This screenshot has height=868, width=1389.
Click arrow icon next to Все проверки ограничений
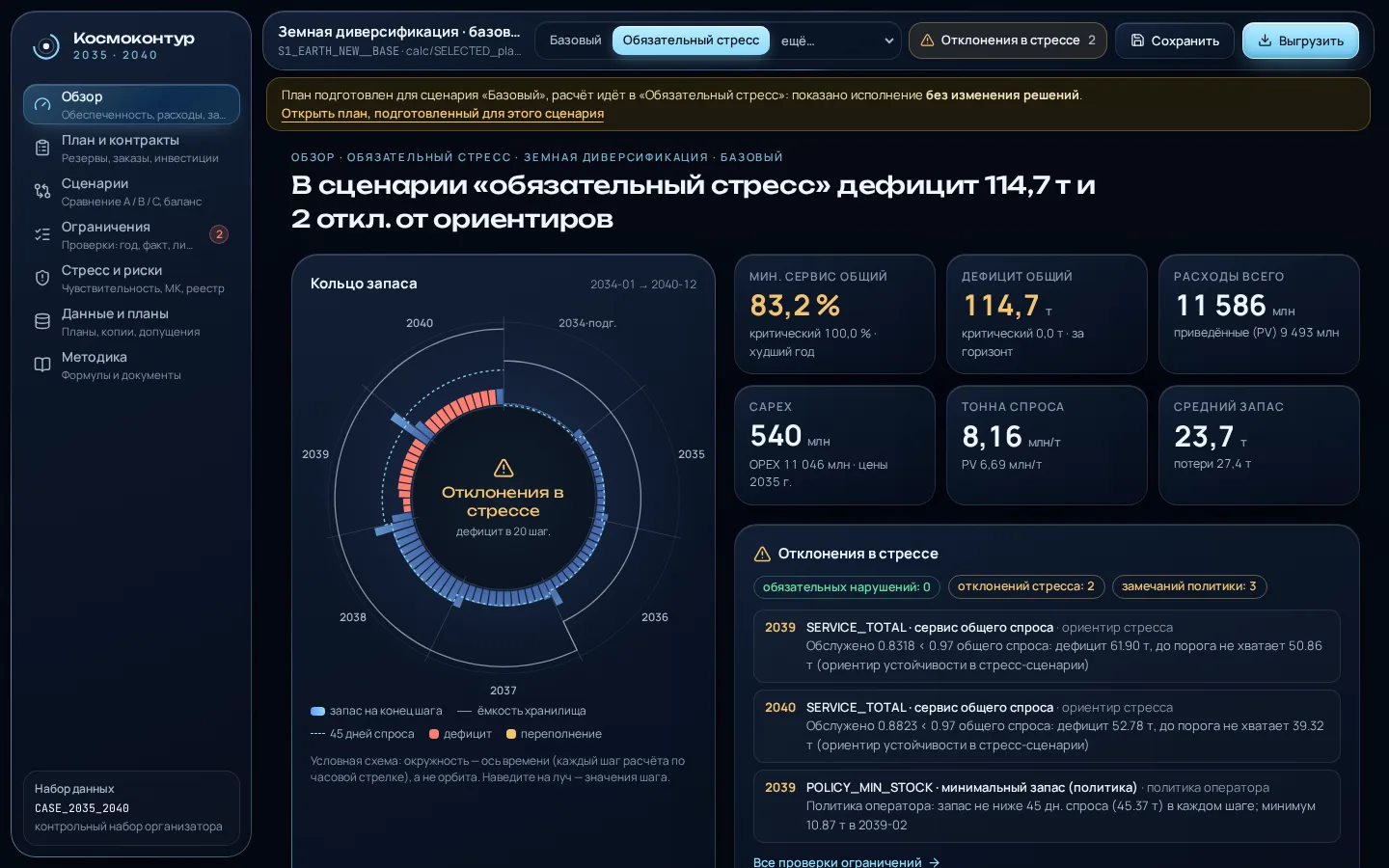(x=934, y=862)
